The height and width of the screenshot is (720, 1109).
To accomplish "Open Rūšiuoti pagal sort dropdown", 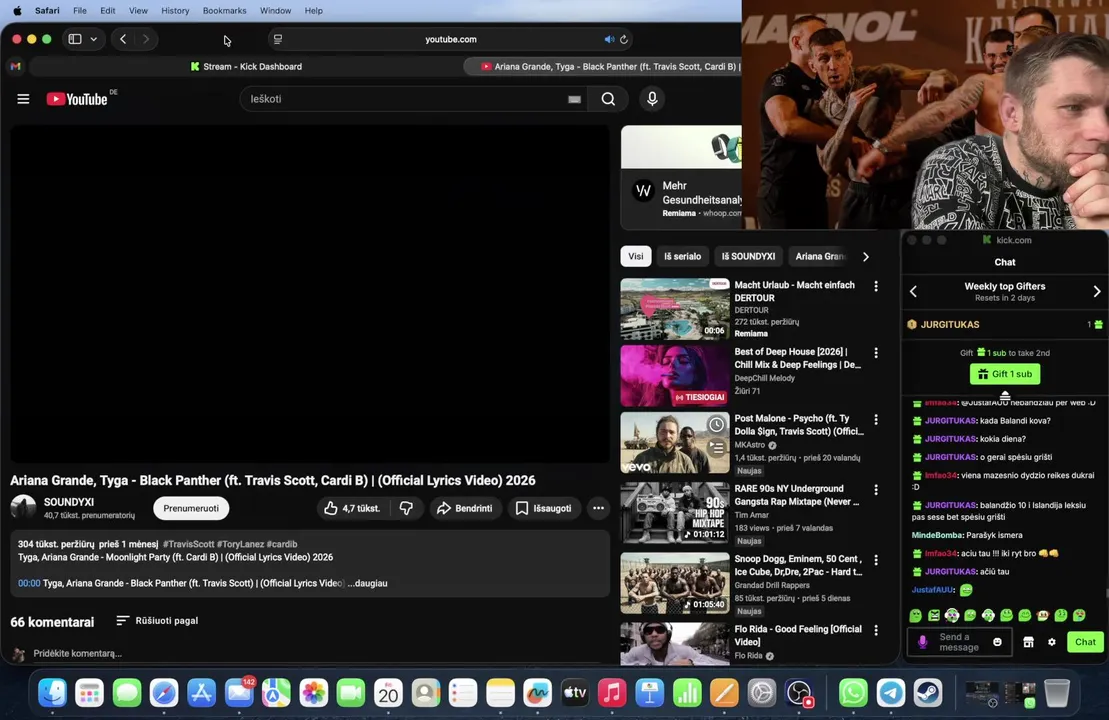I will tap(157, 620).
